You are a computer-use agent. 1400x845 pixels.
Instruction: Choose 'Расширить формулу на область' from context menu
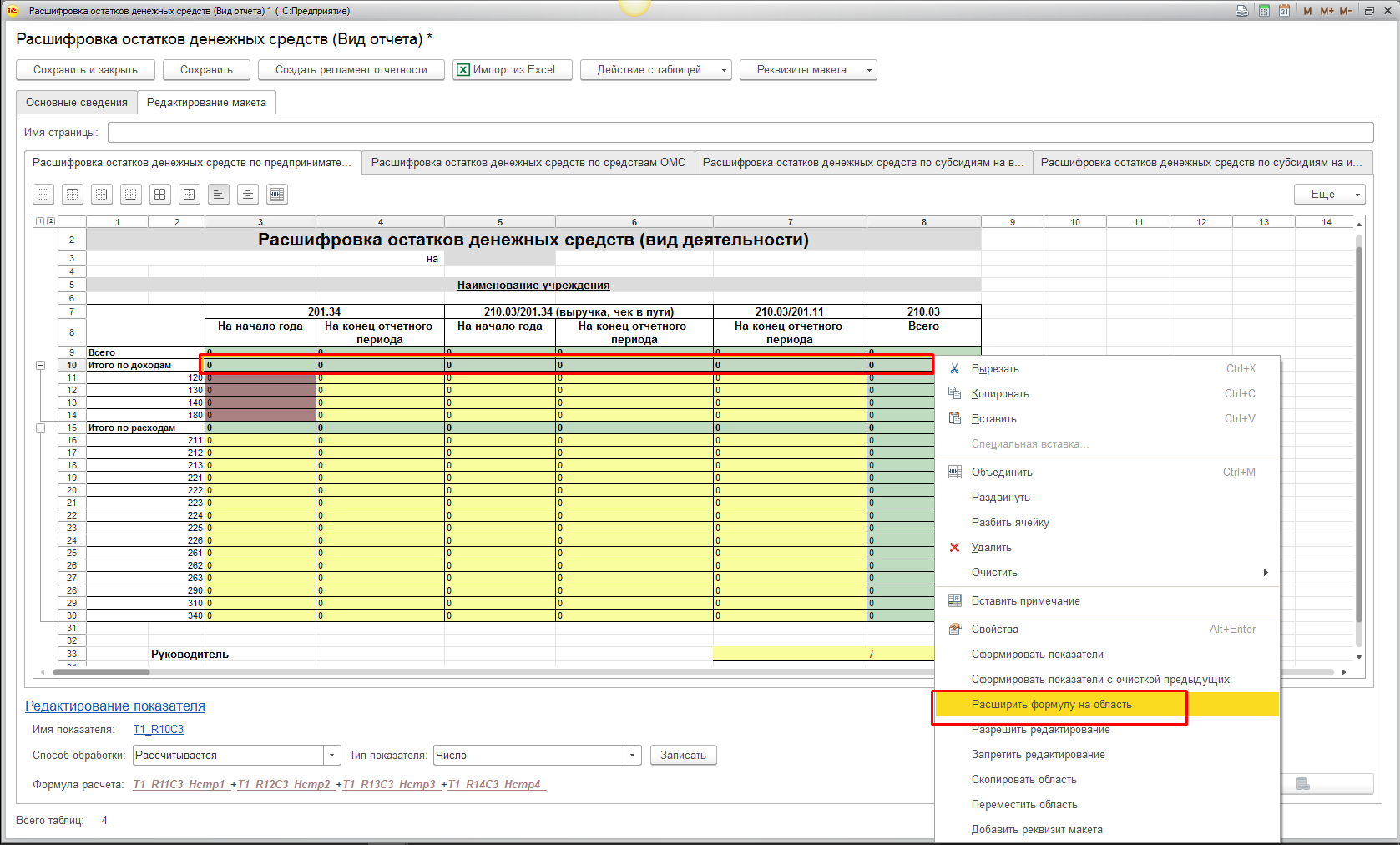point(1051,705)
